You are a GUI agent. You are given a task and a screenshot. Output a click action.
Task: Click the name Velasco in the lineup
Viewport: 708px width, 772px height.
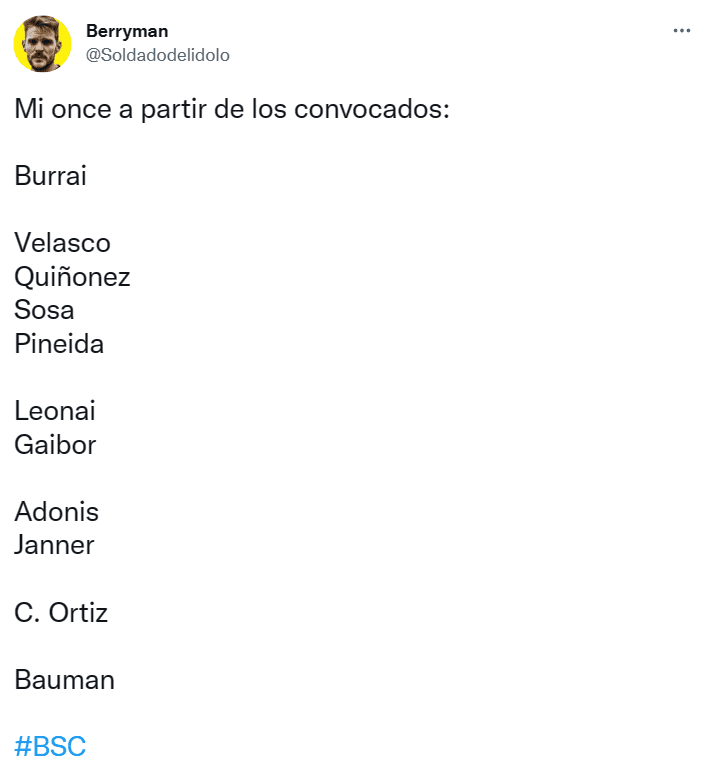(62, 243)
